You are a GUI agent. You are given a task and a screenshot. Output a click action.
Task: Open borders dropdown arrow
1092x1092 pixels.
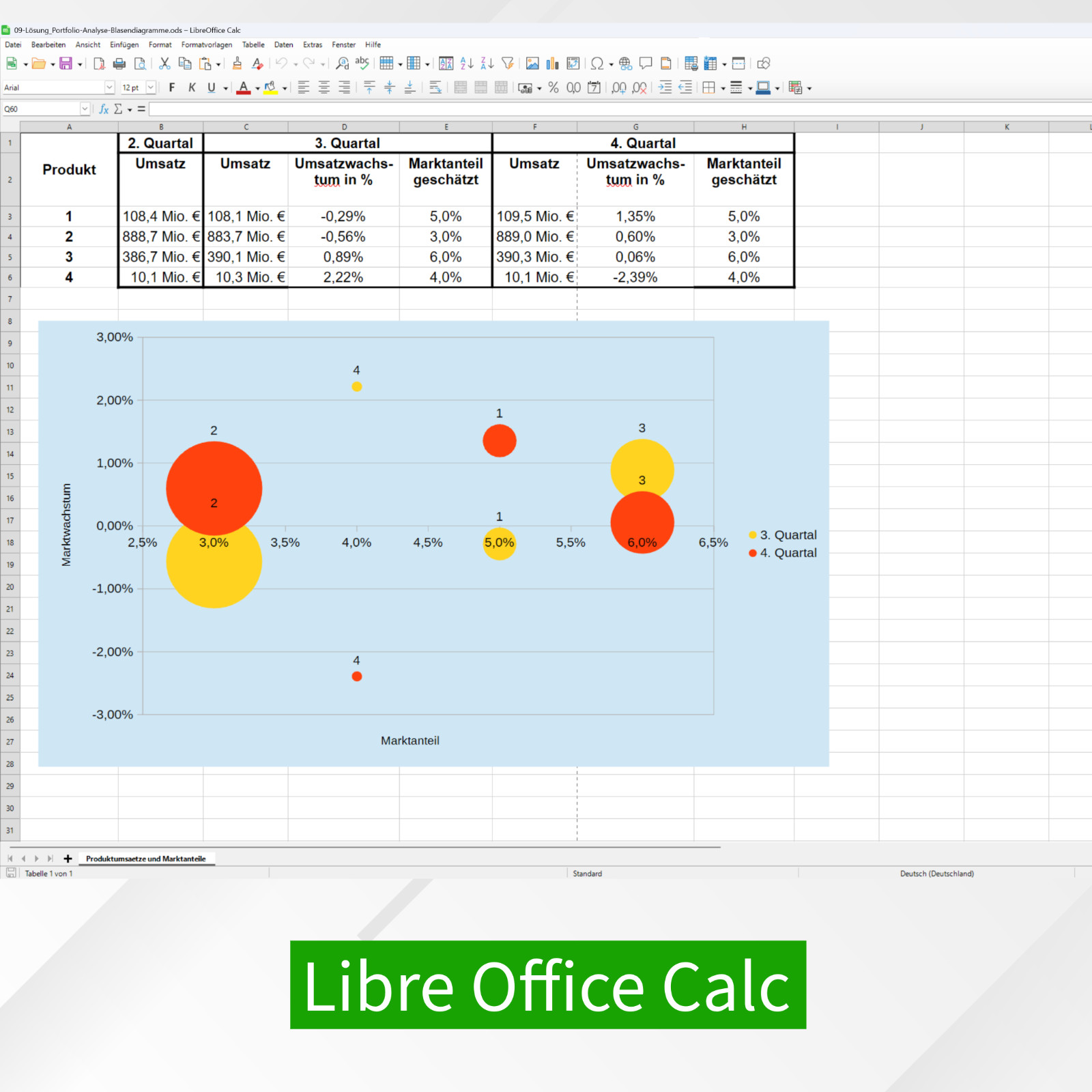click(x=723, y=88)
